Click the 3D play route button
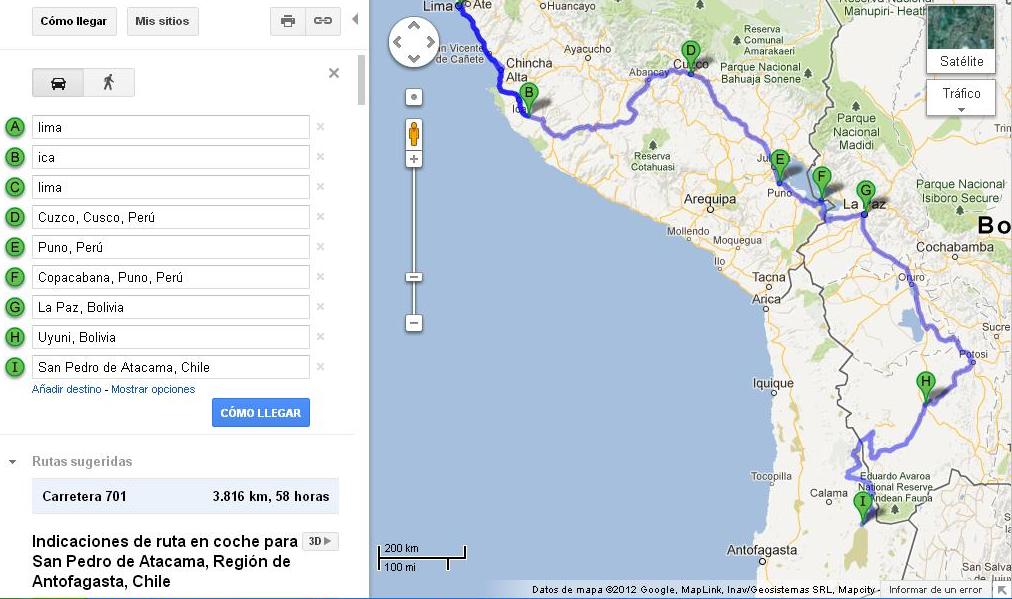 (321, 541)
